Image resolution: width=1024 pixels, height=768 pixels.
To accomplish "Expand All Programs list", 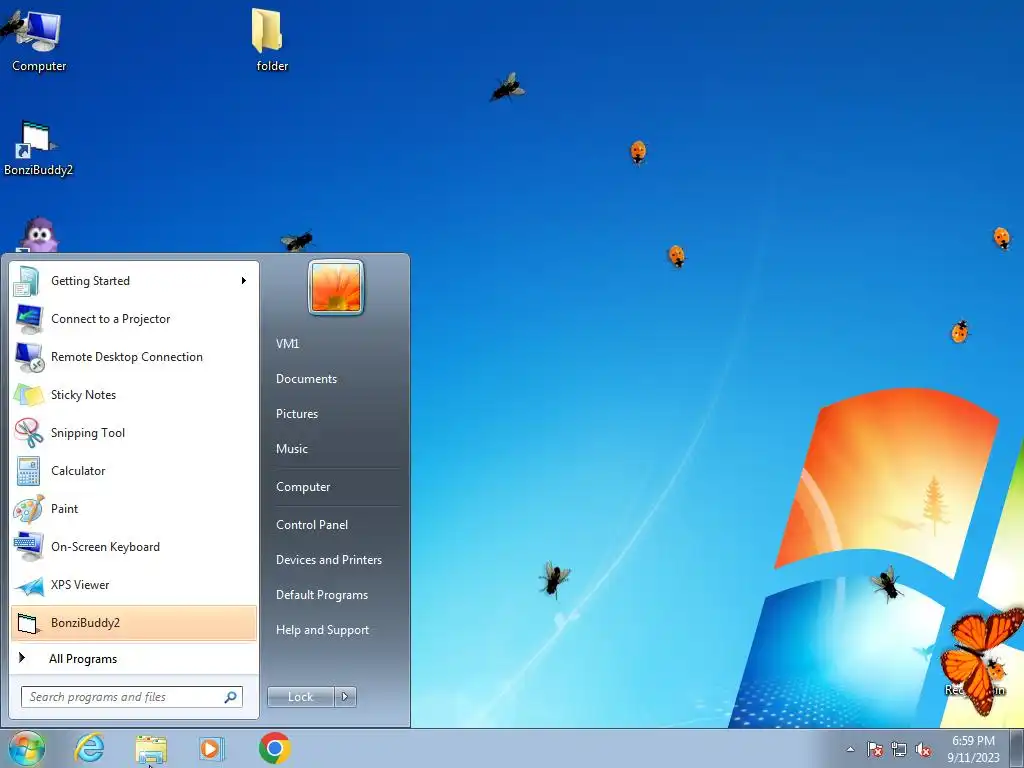I will tap(134, 658).
